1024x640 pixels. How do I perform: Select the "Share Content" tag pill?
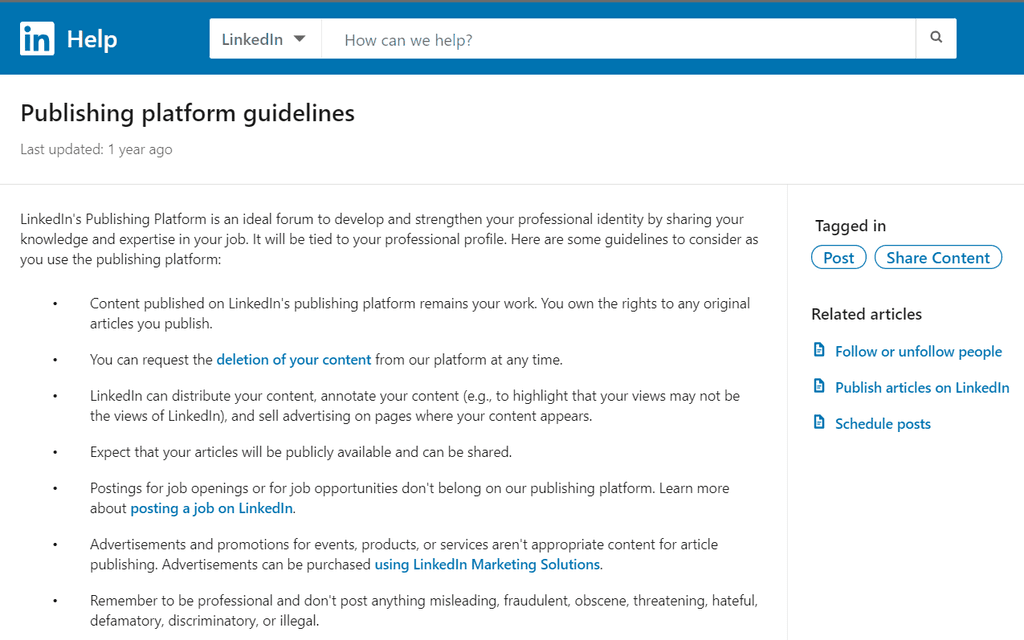[937, 257]
